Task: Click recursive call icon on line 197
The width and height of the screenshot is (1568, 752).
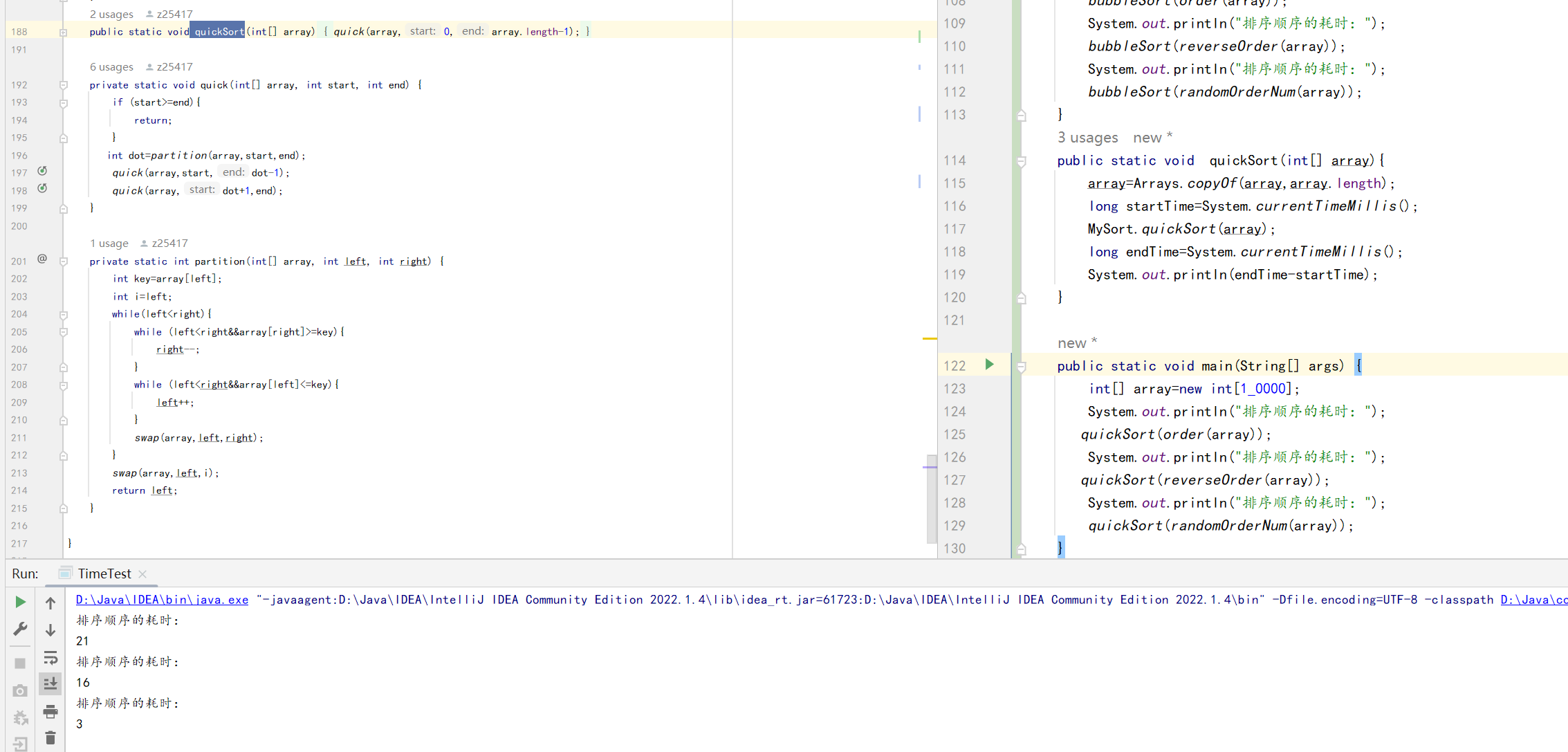Action: click(42, 171)
